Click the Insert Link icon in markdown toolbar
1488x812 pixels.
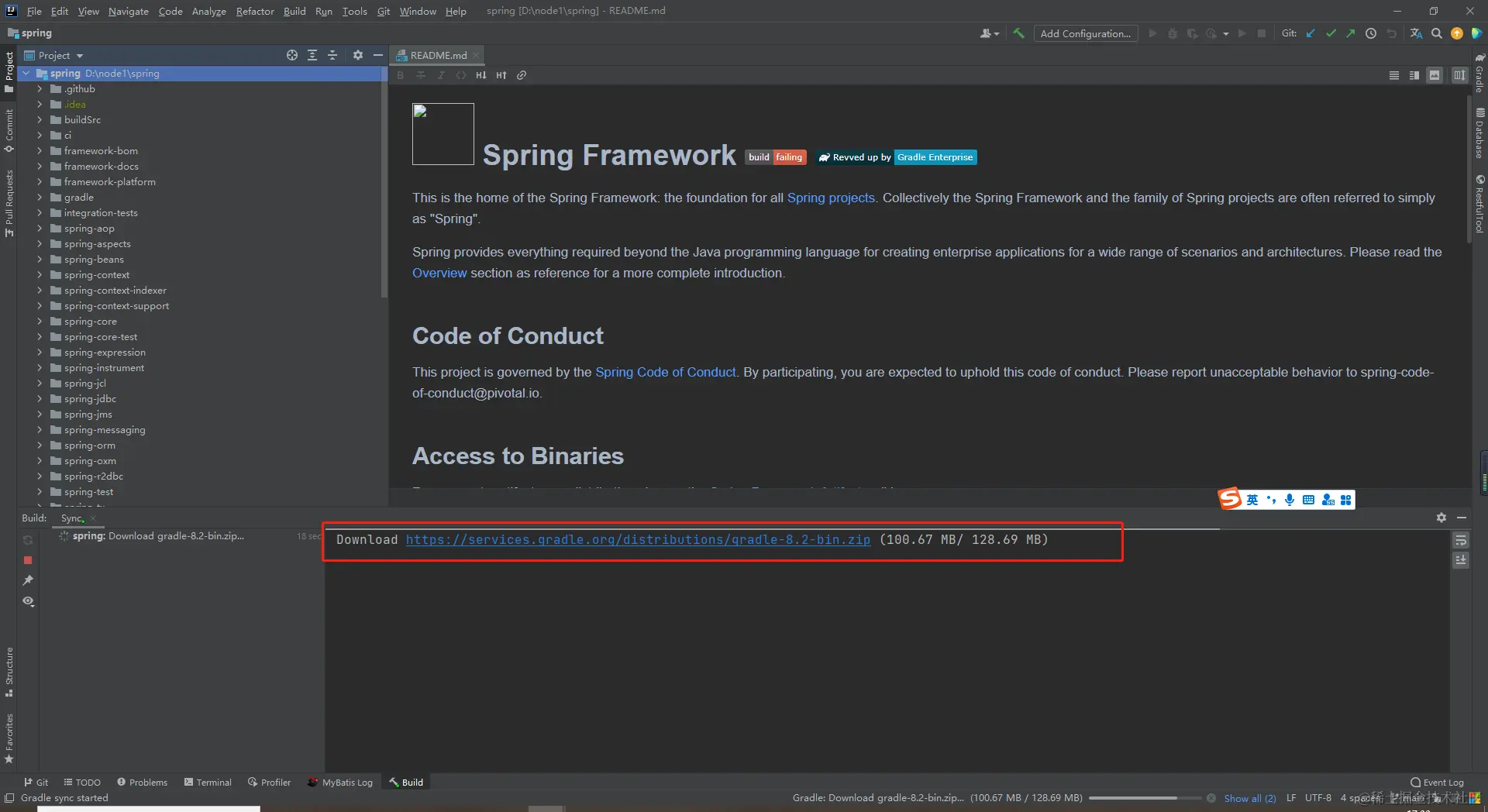pyautogui.click(x=522, y=75)
